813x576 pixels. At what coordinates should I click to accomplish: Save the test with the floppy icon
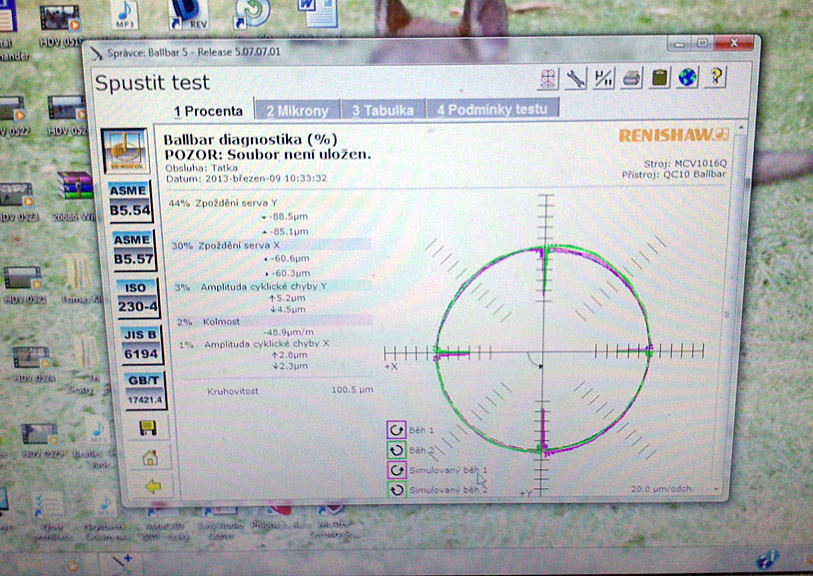148,428
